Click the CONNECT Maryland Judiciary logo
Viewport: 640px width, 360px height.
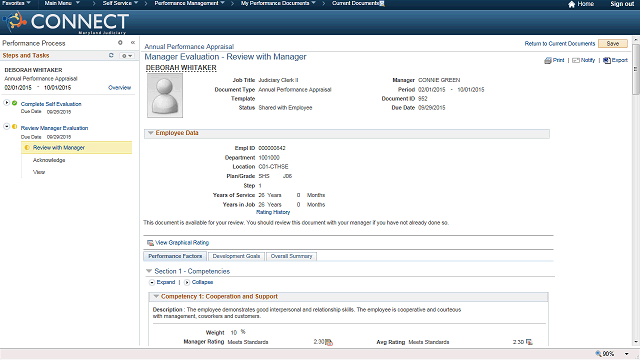tap(65, 22)
